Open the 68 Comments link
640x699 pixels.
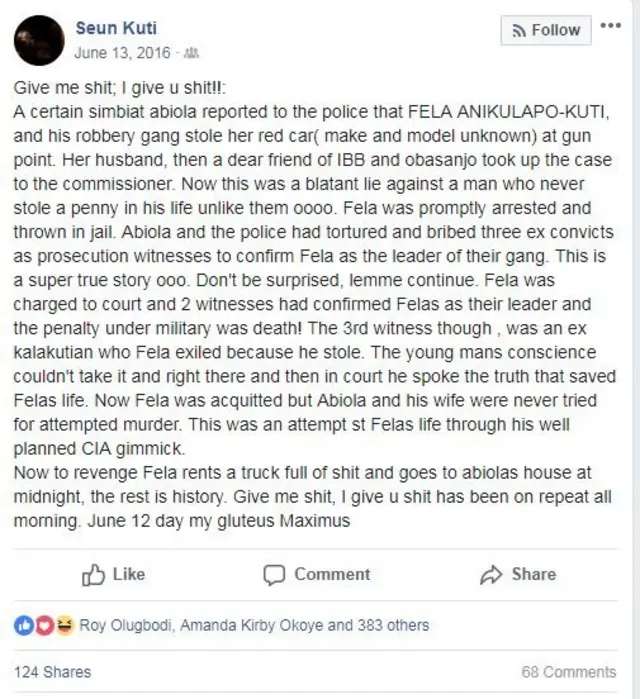[x=568, y=672]
